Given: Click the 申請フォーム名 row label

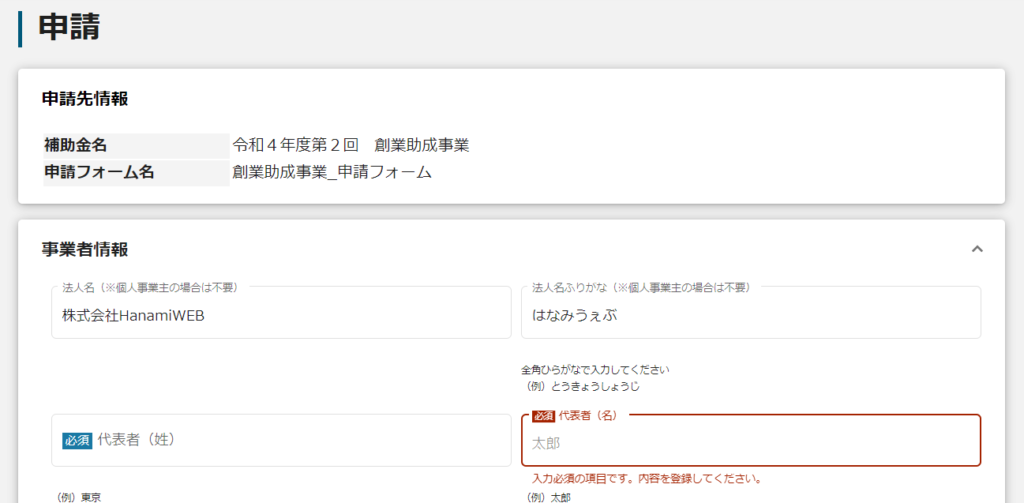Looking at the screenshot, I should click(98, 172).
